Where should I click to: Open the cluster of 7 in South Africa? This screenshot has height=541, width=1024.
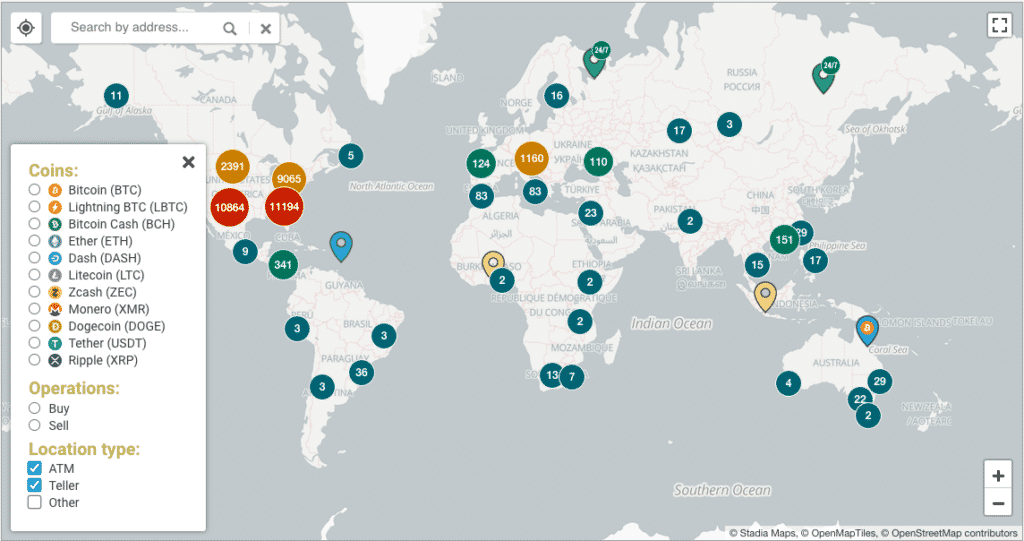point(572,376)
